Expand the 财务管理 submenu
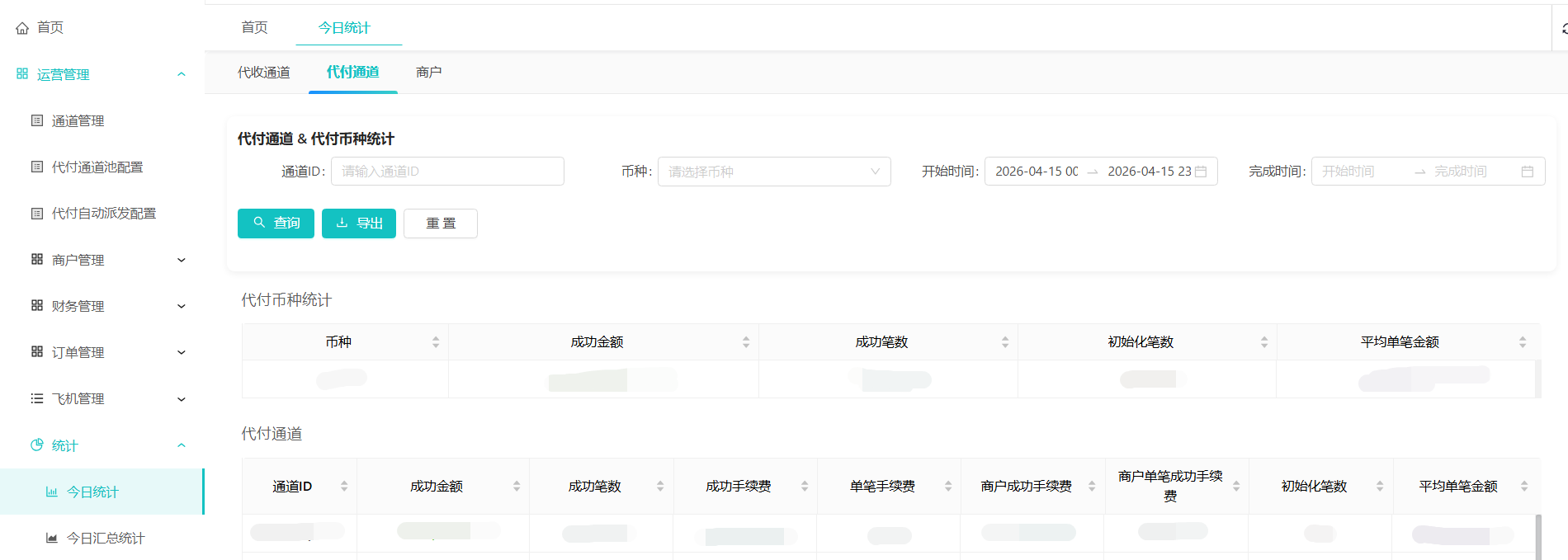1568x560 pixels. (x=182, y=306)
